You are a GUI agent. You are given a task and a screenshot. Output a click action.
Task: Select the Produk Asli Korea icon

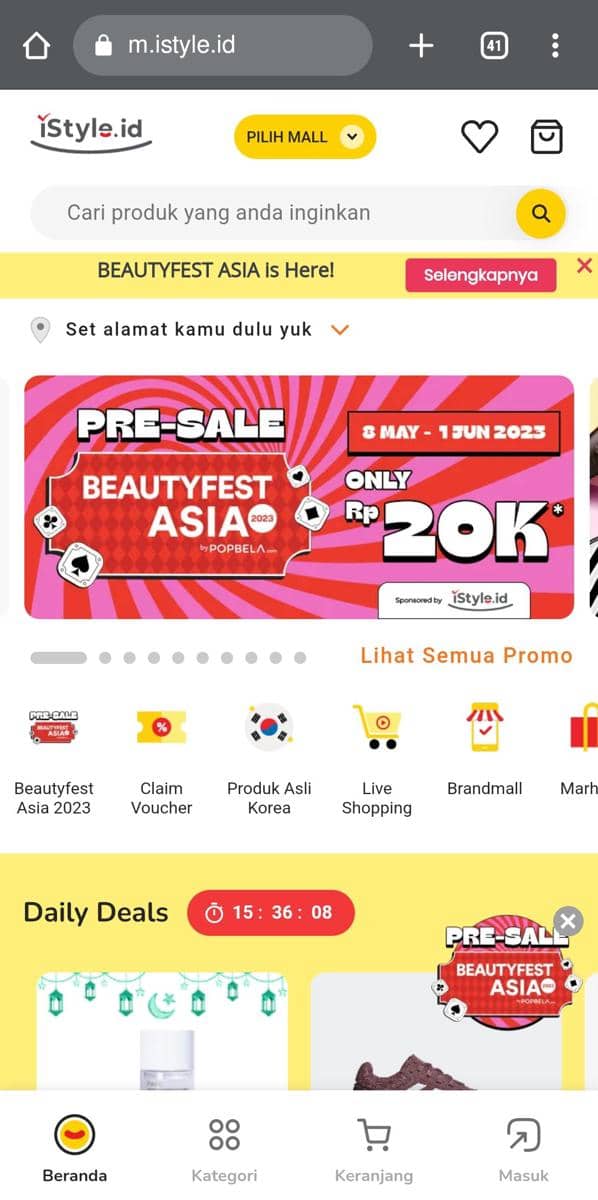pos(269,727)
